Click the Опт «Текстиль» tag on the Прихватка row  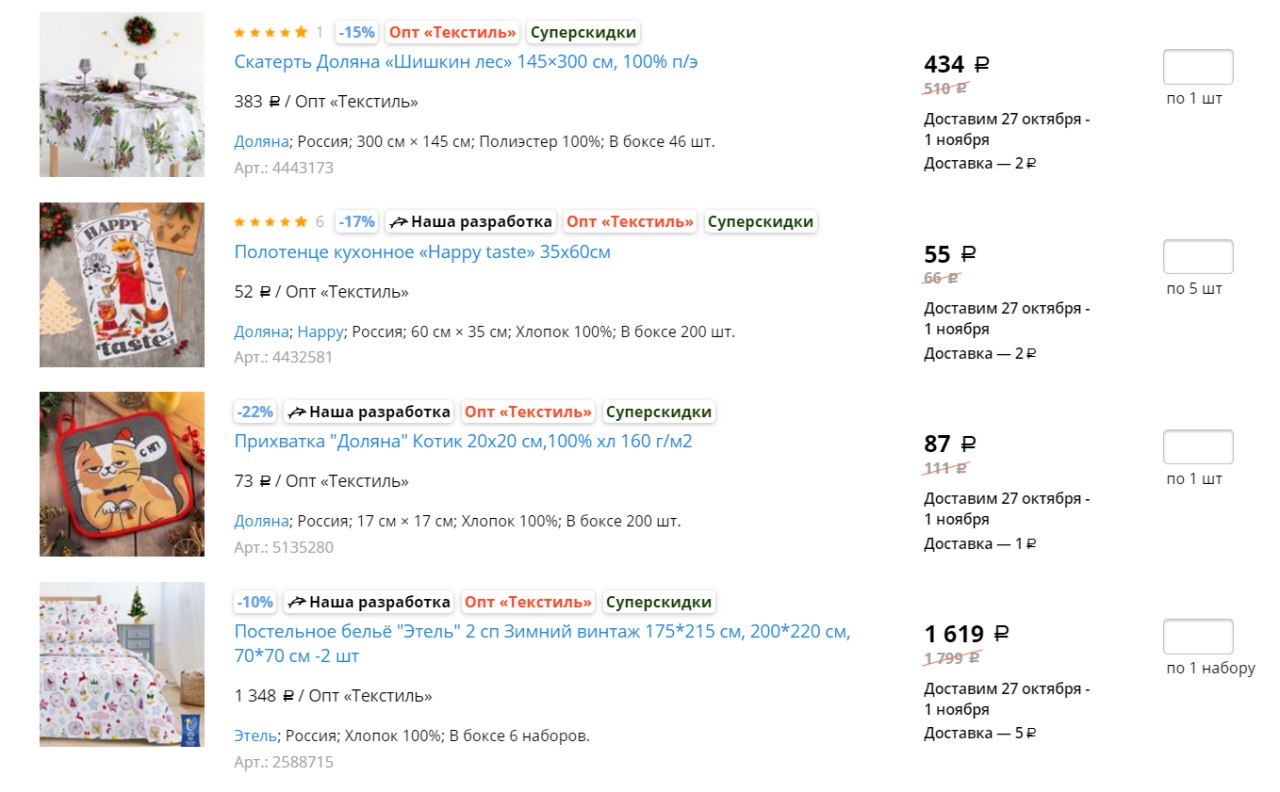tap(529, 412)
